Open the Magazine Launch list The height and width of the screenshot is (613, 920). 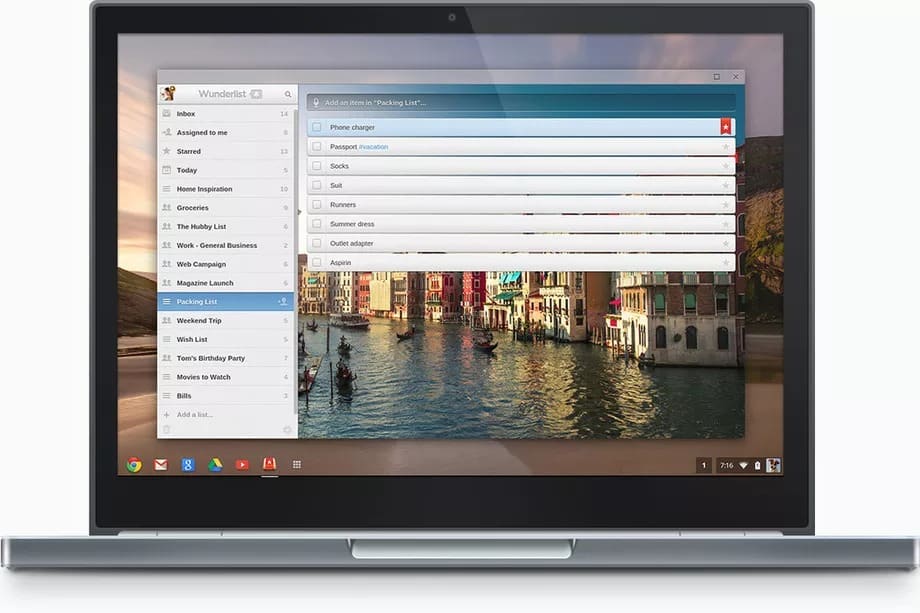[x=225, y=283]
